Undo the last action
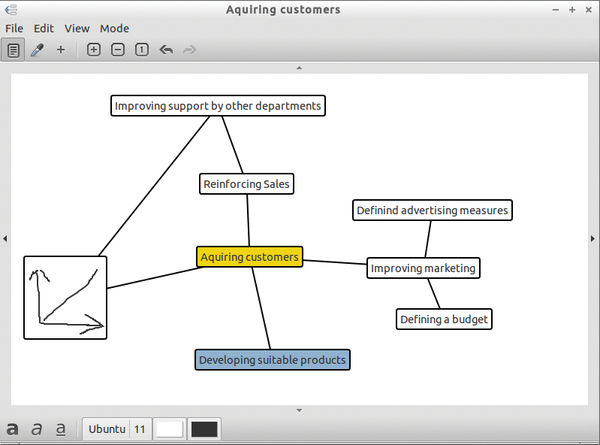The width and height of the screenshot is (600, 445). [166, 50]
